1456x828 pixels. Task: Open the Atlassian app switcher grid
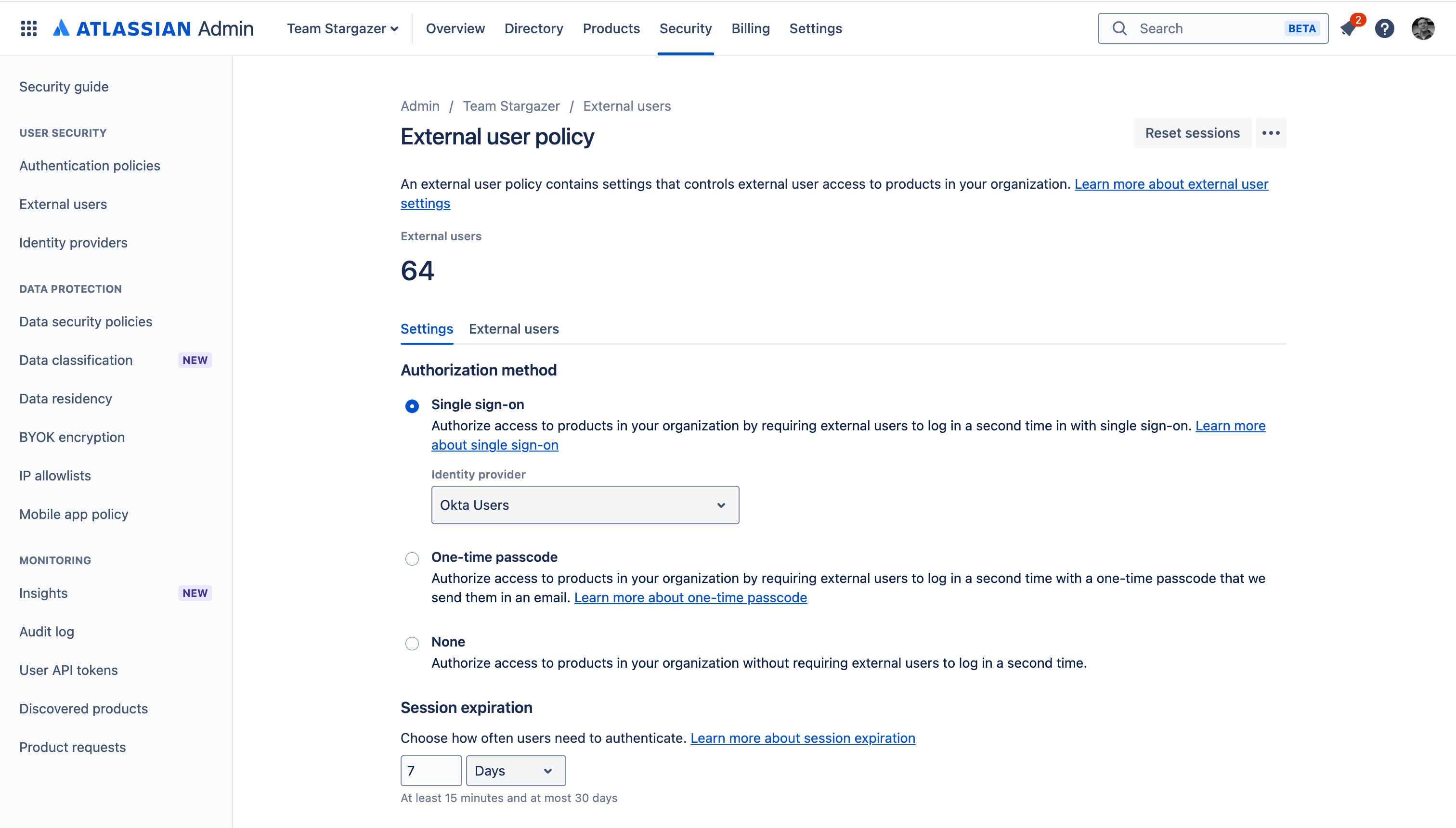28,28
